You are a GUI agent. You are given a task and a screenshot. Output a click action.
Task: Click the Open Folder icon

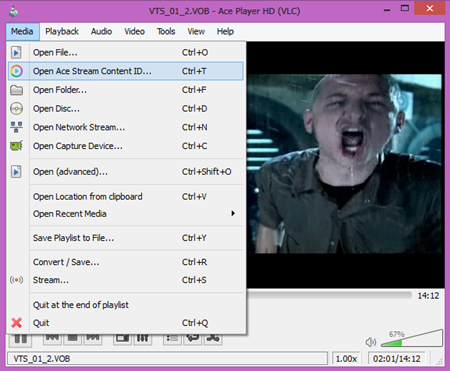coord(16,90)
